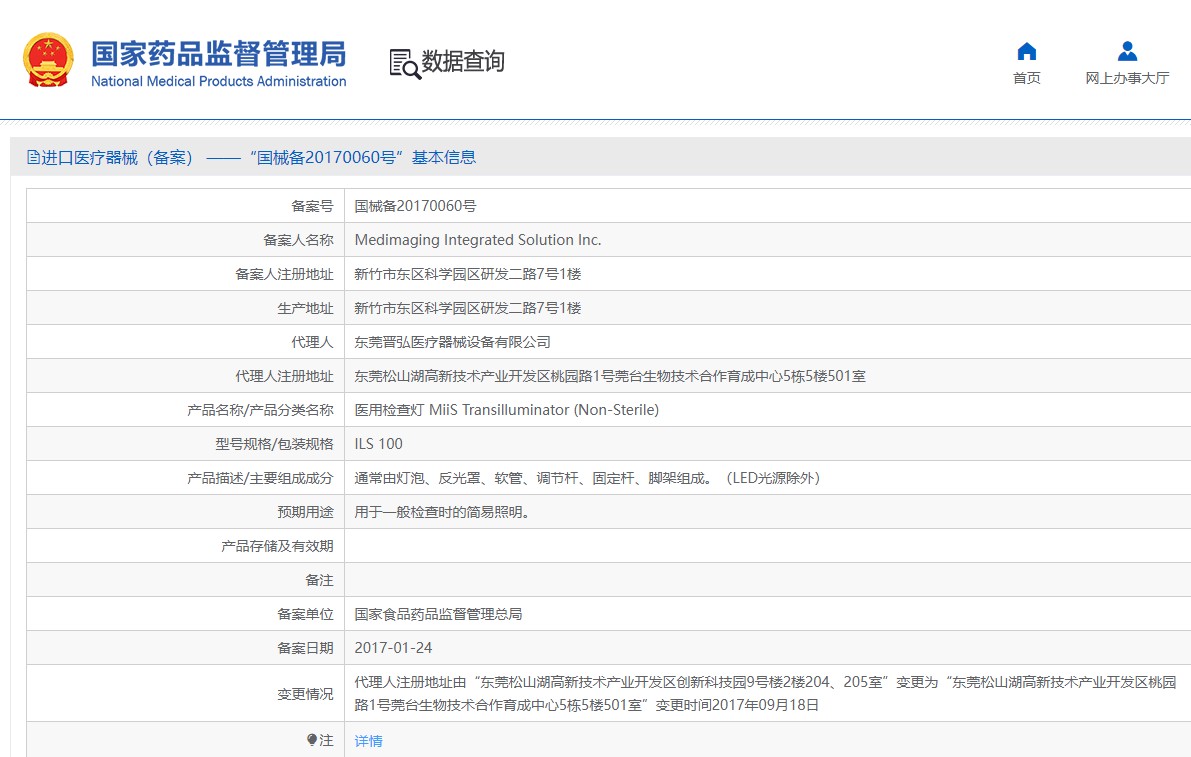Click Medimaging Integrated Solution Inc. cell
This screenshot has width=1191, height=757.
[478, 240]
